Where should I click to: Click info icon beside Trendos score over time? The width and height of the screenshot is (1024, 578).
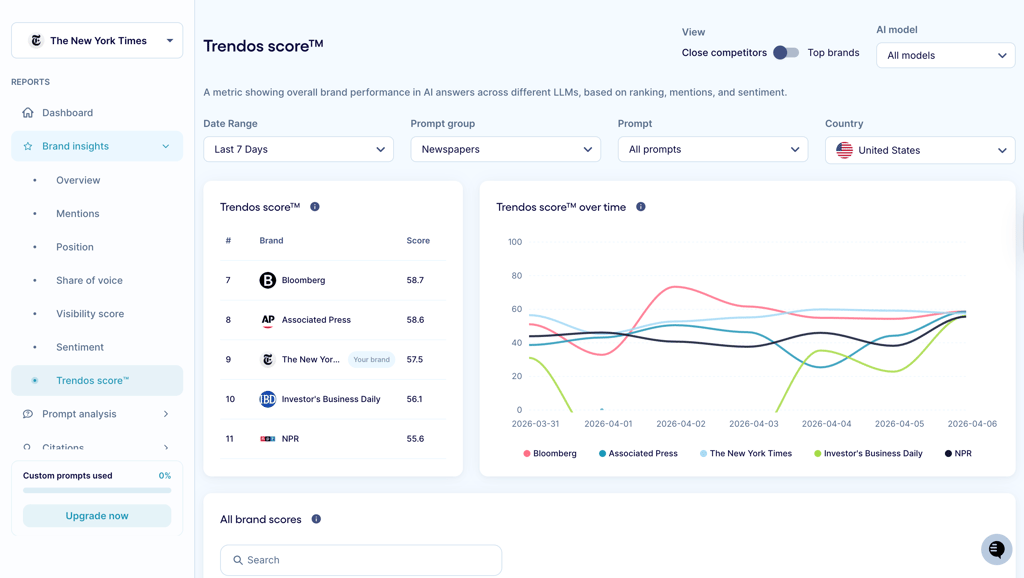(641, 207)
